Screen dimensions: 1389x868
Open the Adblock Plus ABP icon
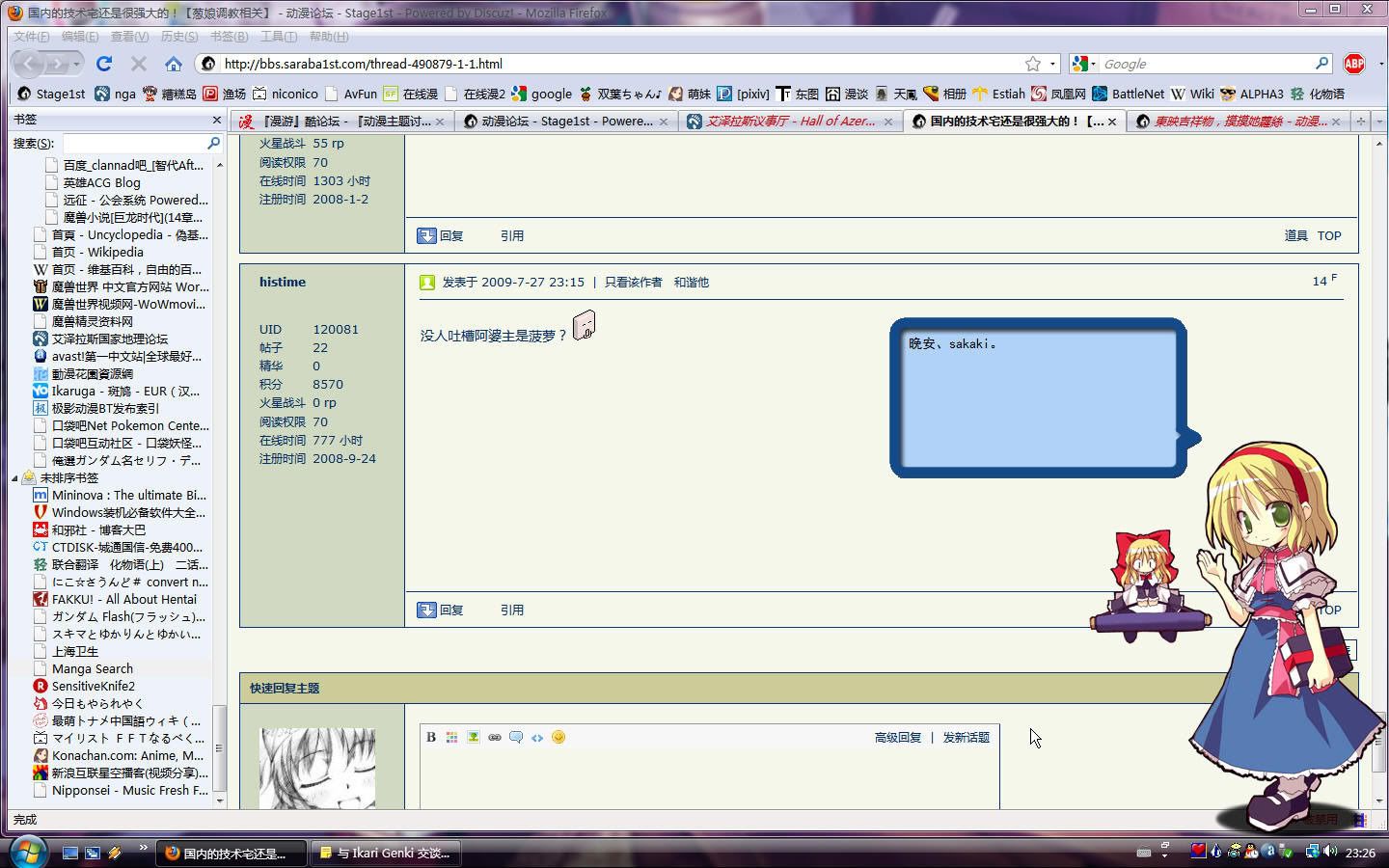1354,64
